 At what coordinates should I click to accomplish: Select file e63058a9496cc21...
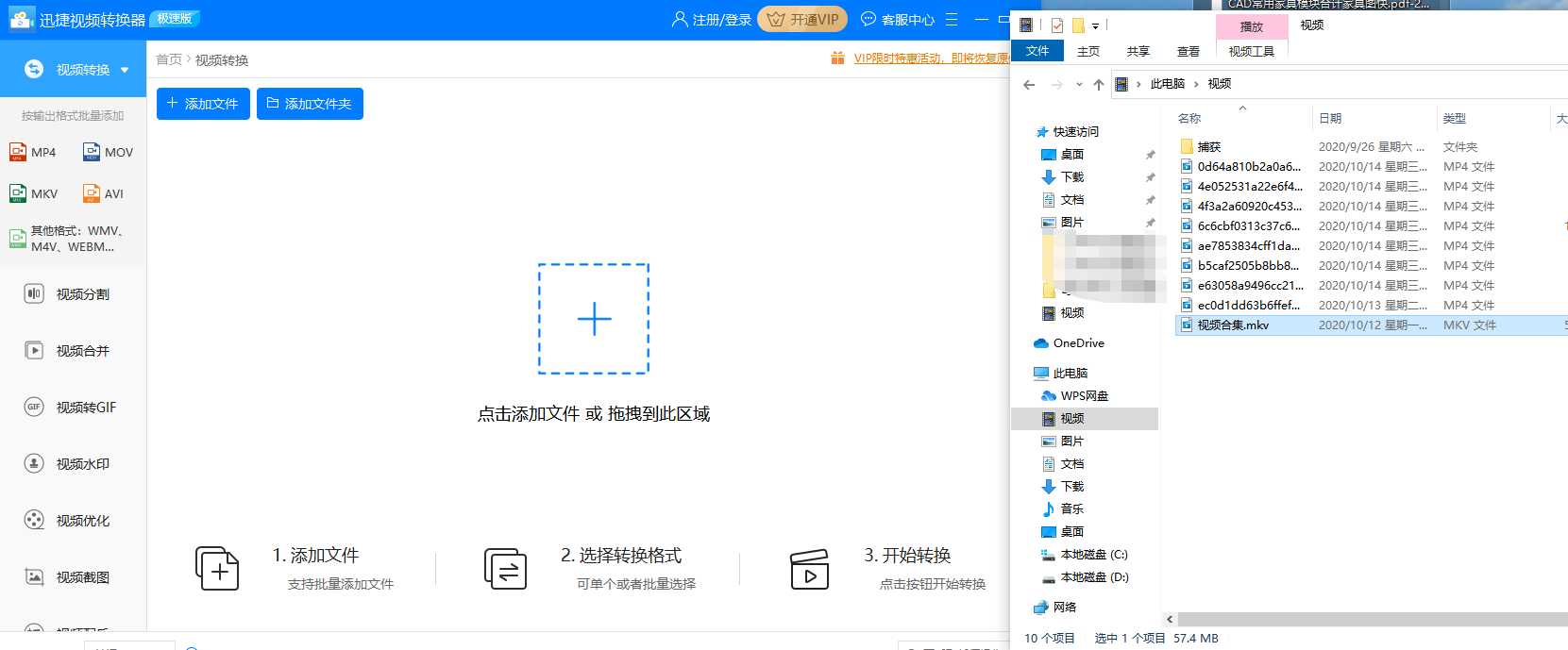(x=1250, y=286)
